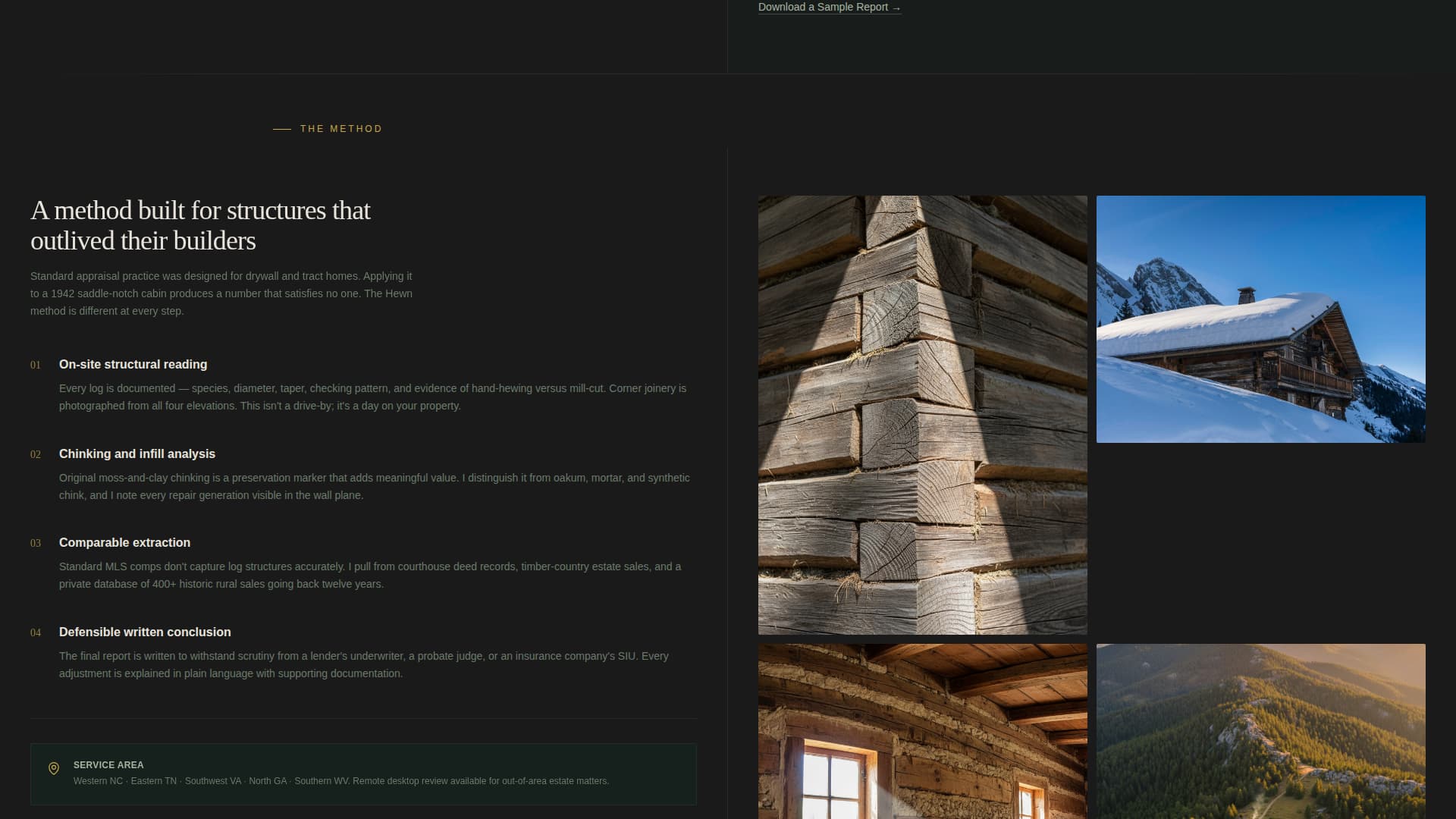Click the 03 step number marker
Screen dimensions: 1456x819
click(35, 543)
